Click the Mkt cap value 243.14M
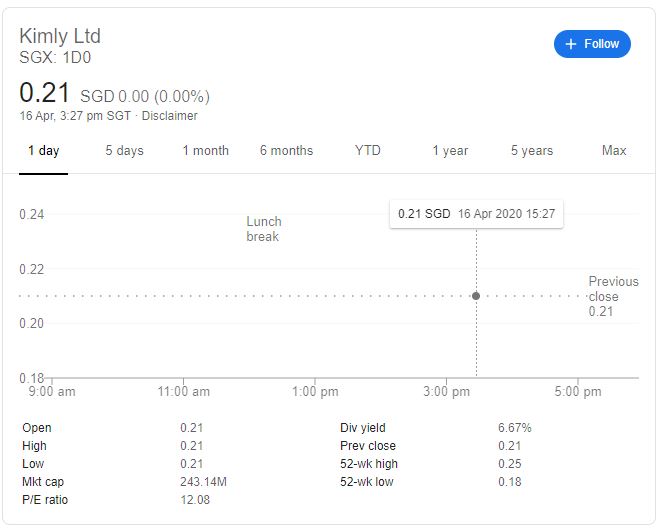 tap(203, 482)
